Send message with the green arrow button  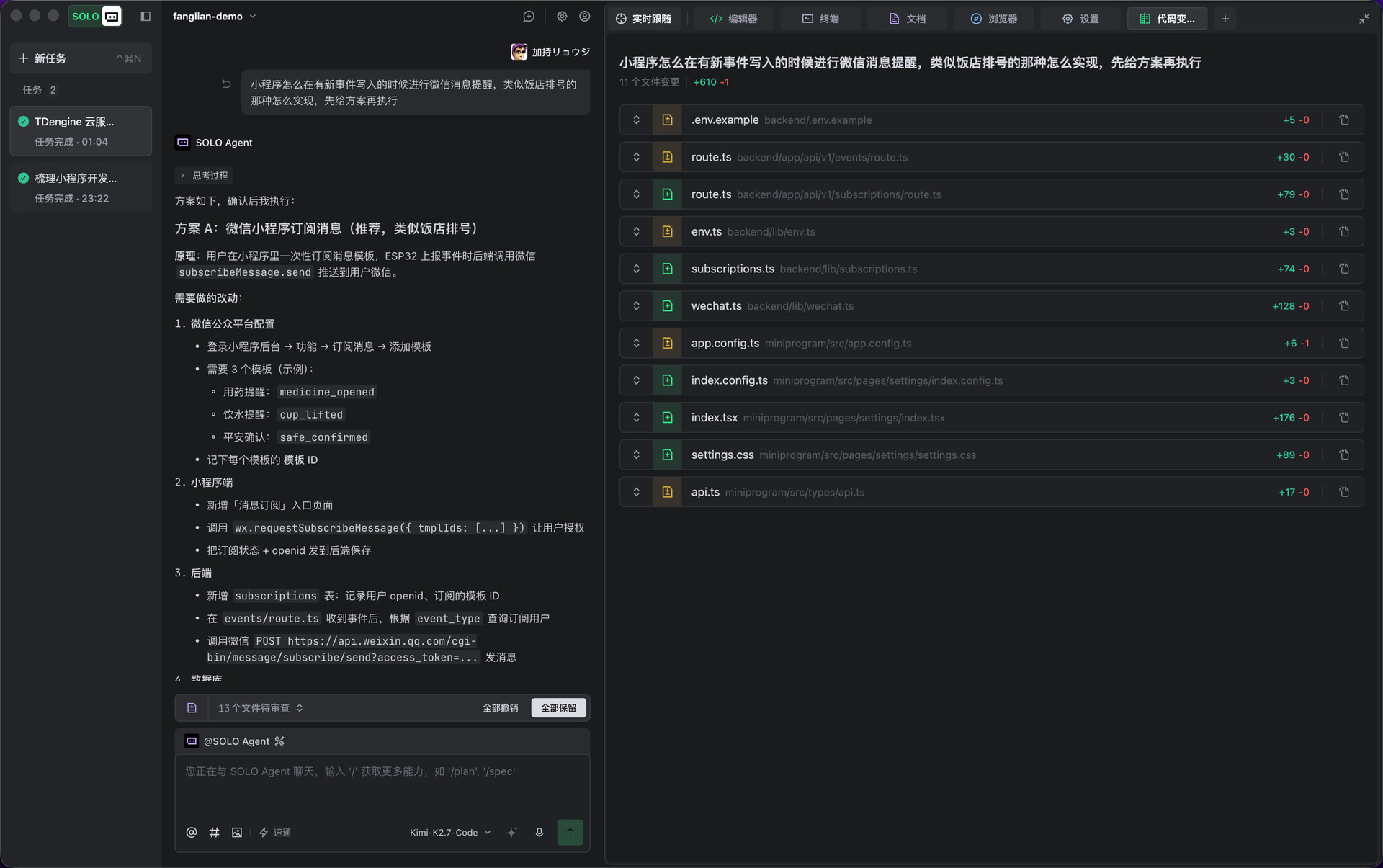point(570,833)
